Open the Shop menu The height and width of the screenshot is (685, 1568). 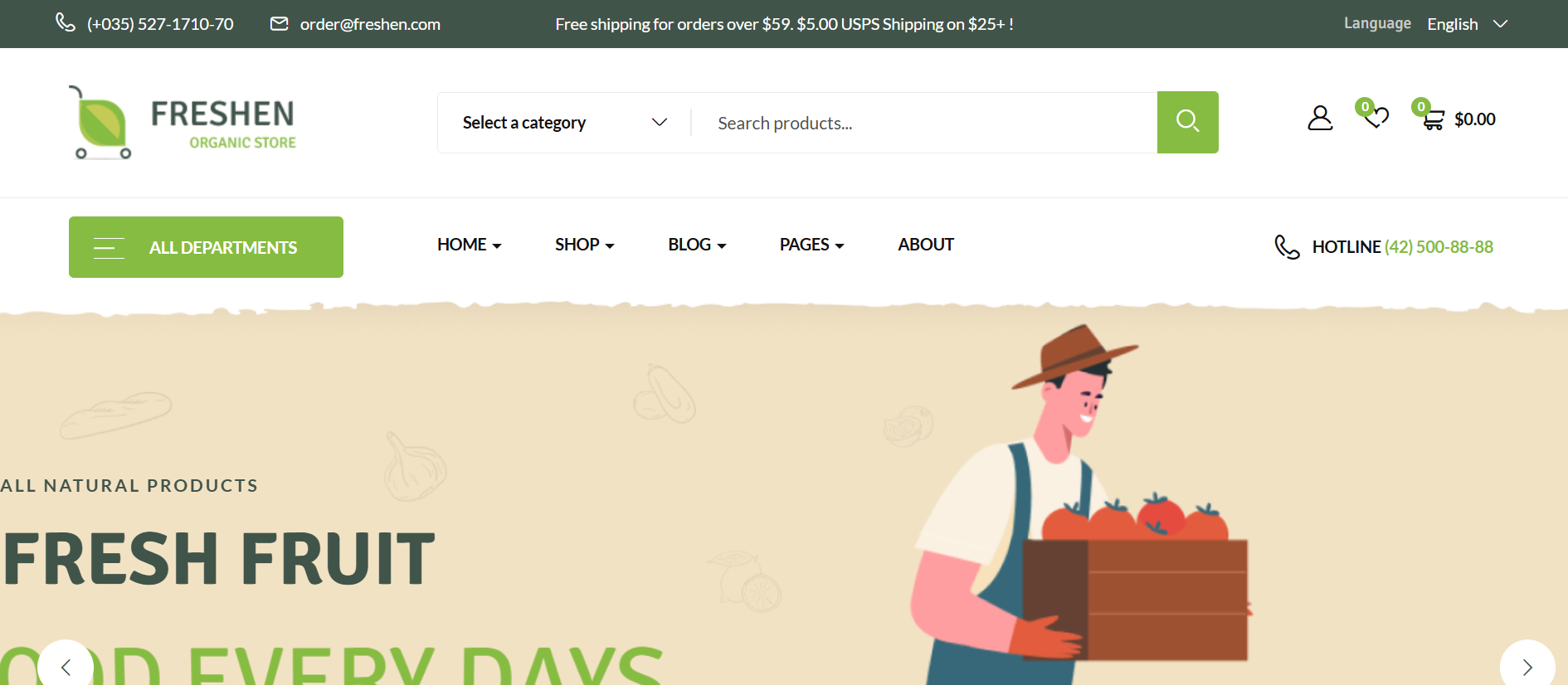click(584, 245)
